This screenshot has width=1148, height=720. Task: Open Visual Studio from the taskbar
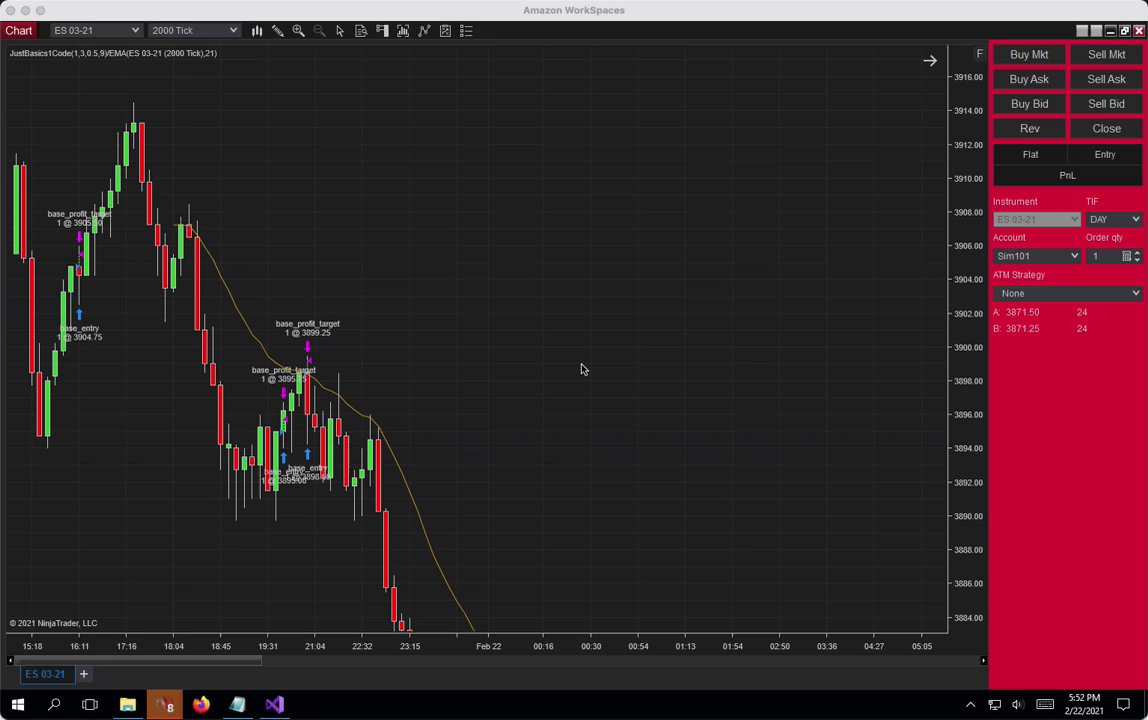274,705
